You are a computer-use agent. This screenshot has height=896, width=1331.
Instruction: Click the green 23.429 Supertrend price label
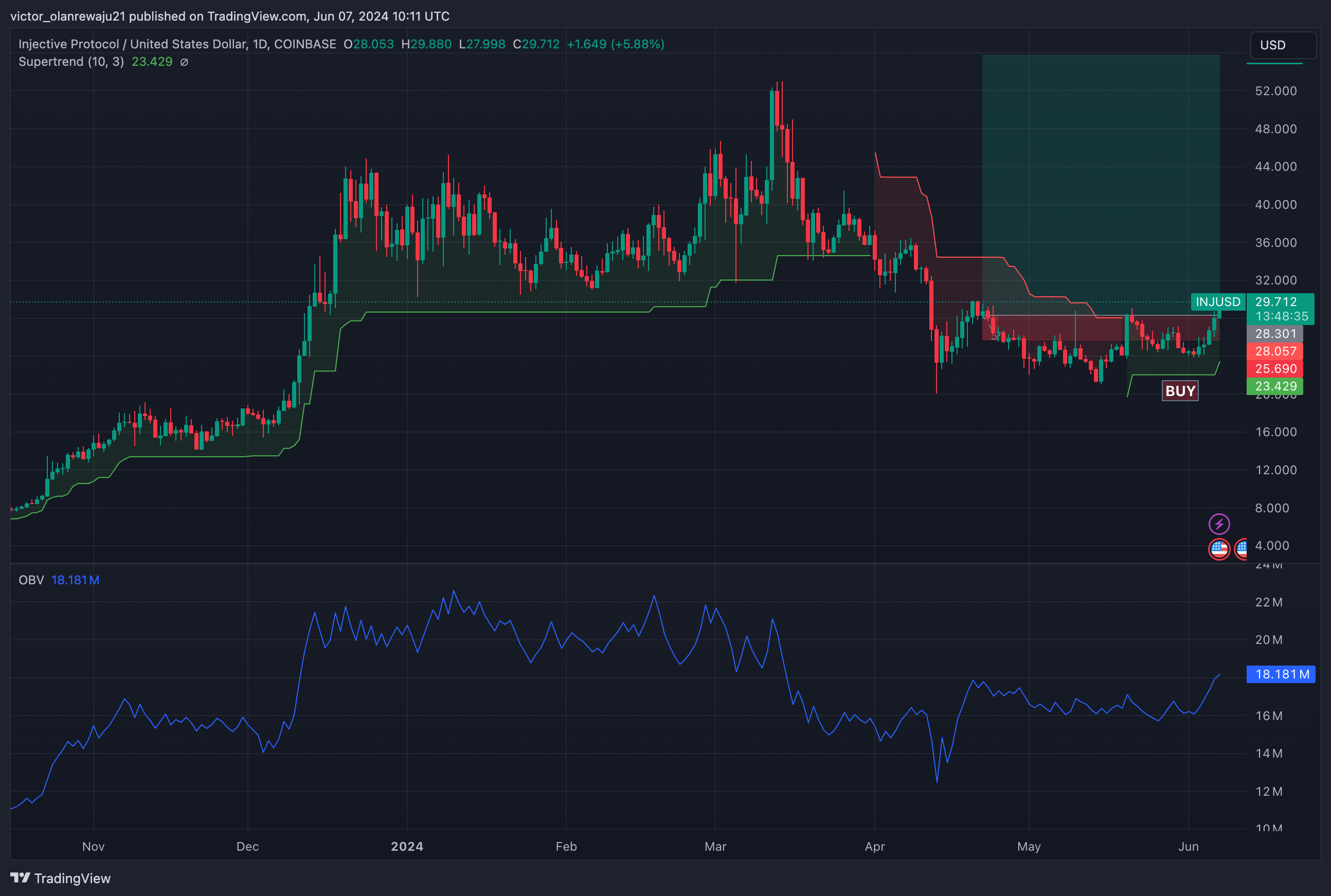click(1275, 386)
